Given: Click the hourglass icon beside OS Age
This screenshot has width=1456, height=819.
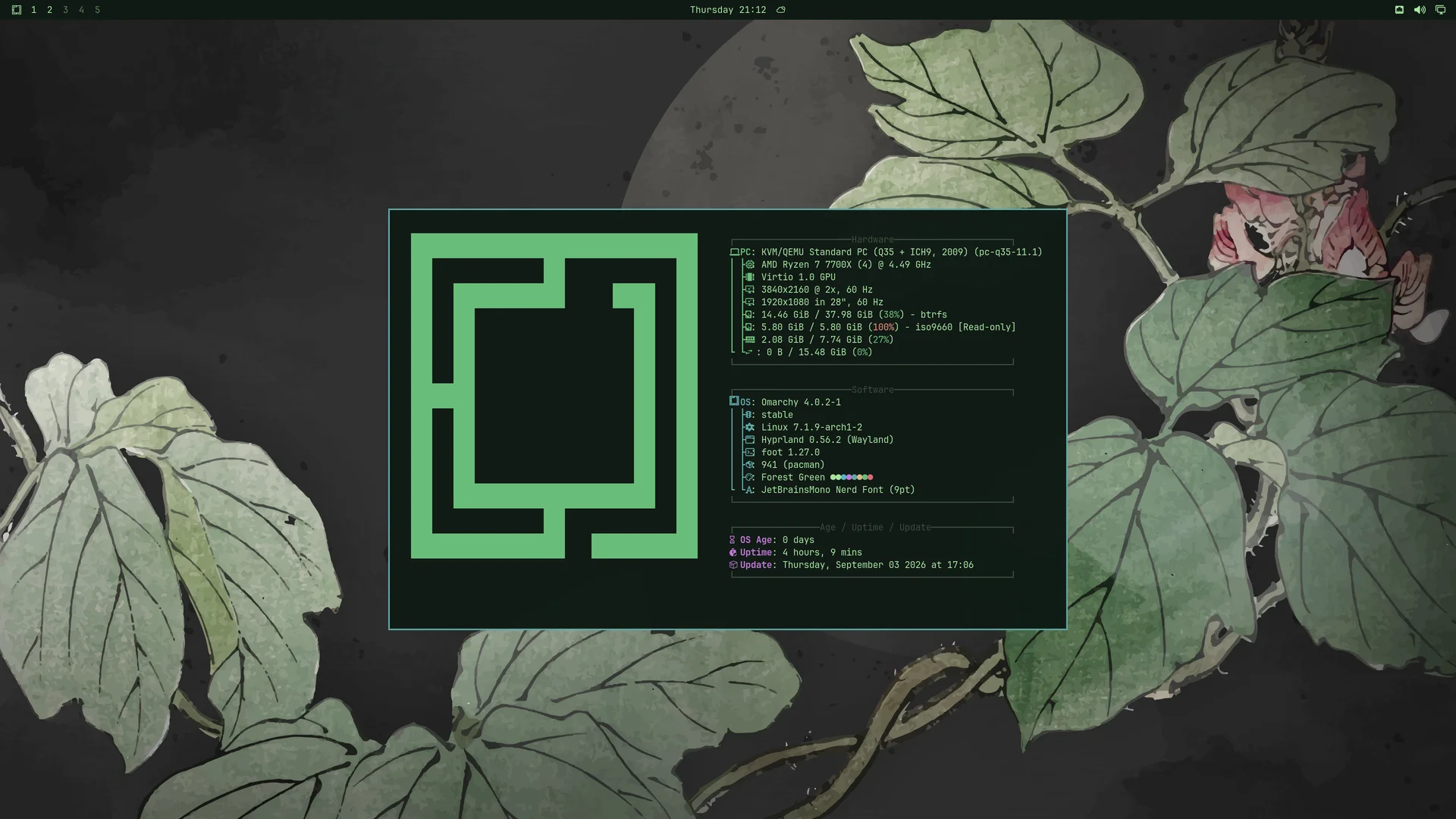Looking at the screenshot, I should [x=733, y=540].
